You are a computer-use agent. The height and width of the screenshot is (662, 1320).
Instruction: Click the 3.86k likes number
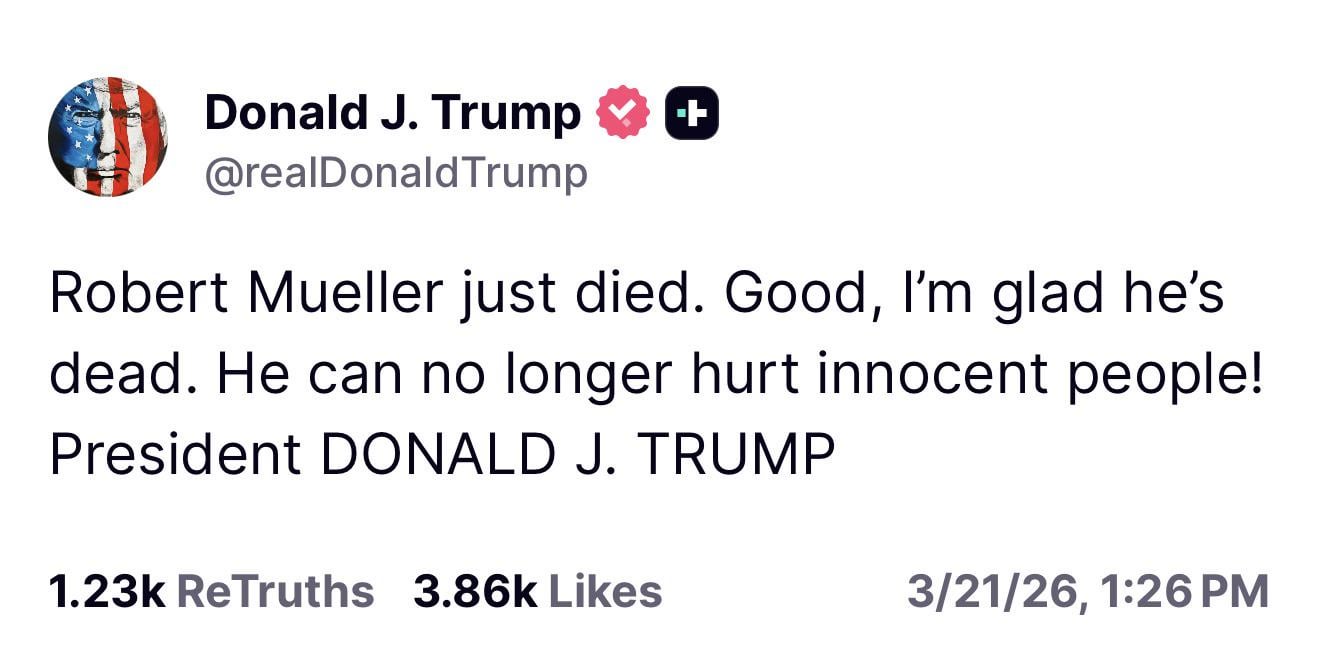pyautogui.click(x=475, y=591)
